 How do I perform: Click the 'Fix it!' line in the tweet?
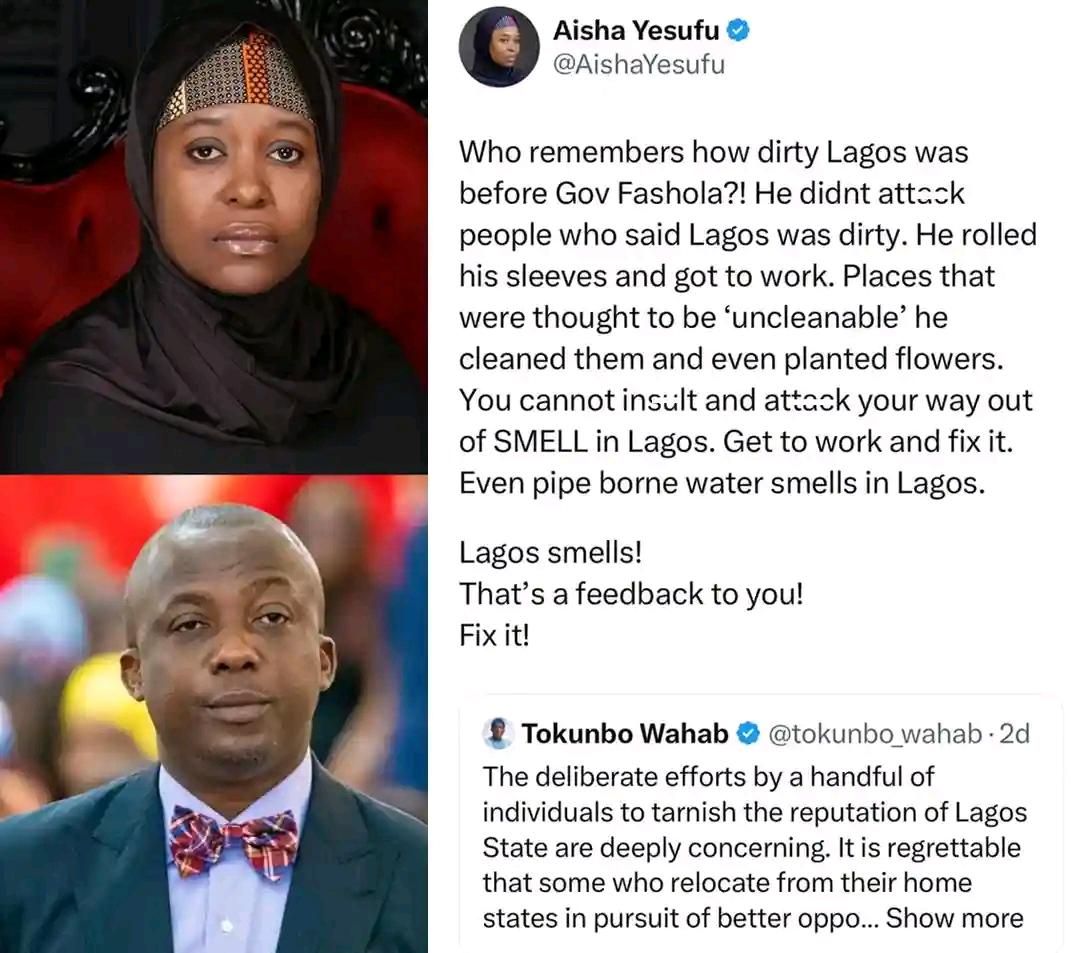point(495,635)
